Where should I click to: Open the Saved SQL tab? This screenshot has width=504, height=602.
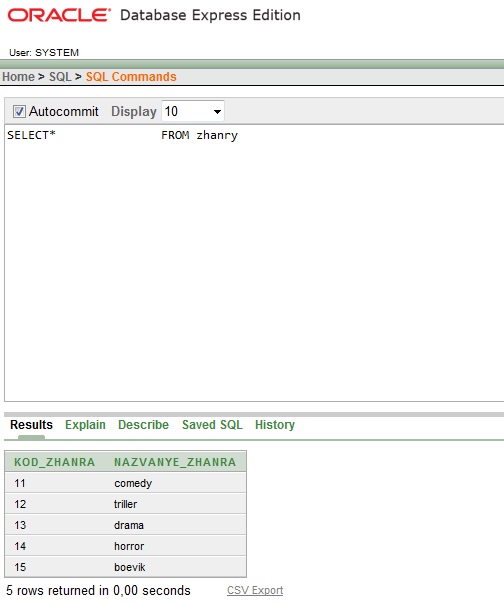(212, 425)
